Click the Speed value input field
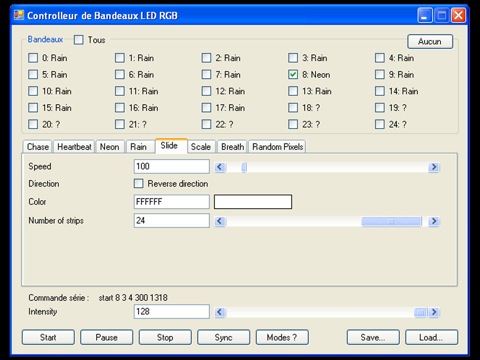This screenshot has width=480, height=360. click(x=172, y=166)
